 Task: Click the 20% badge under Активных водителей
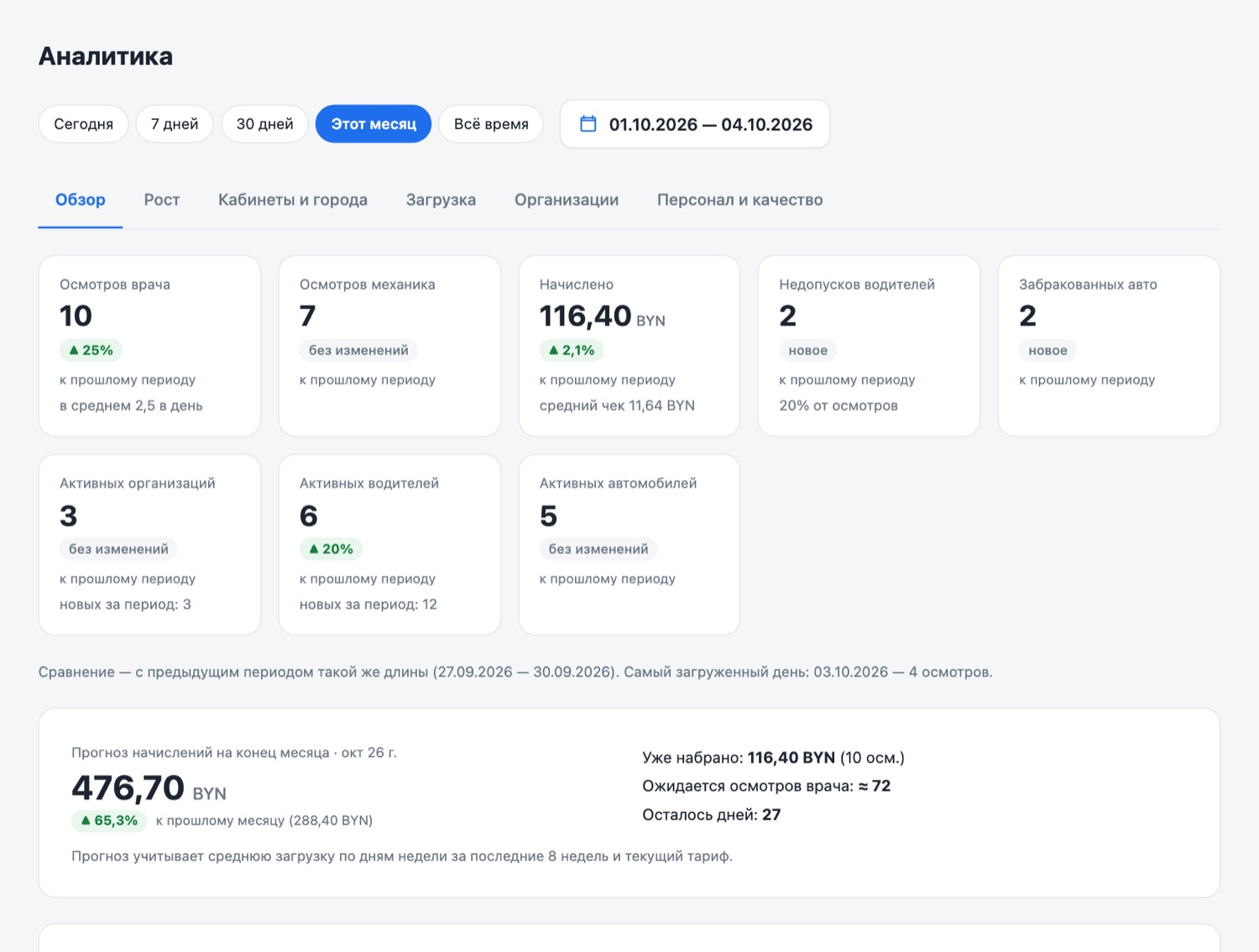pos(331,549)
